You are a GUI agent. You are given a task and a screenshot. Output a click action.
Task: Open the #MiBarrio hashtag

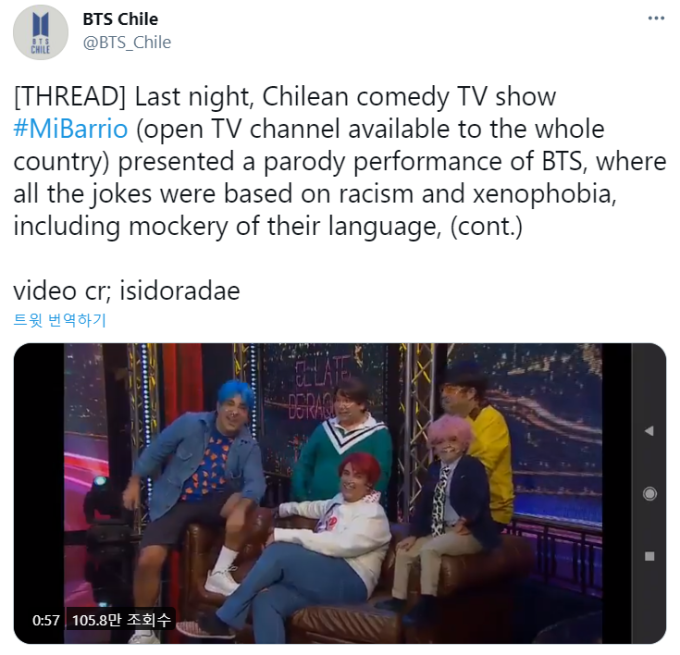(71, 129)
